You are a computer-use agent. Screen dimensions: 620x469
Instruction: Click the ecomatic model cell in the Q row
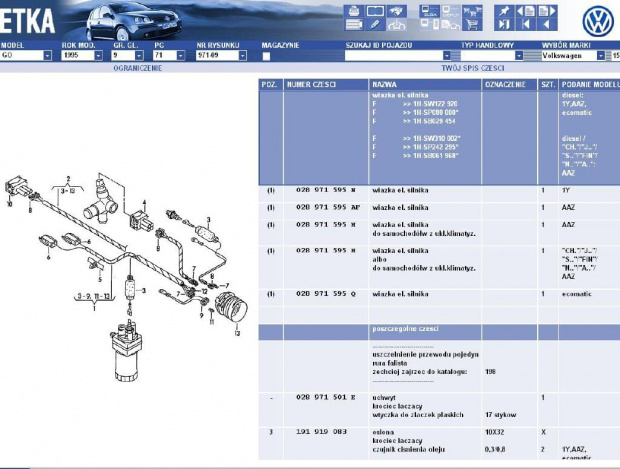tap(577, 294)
